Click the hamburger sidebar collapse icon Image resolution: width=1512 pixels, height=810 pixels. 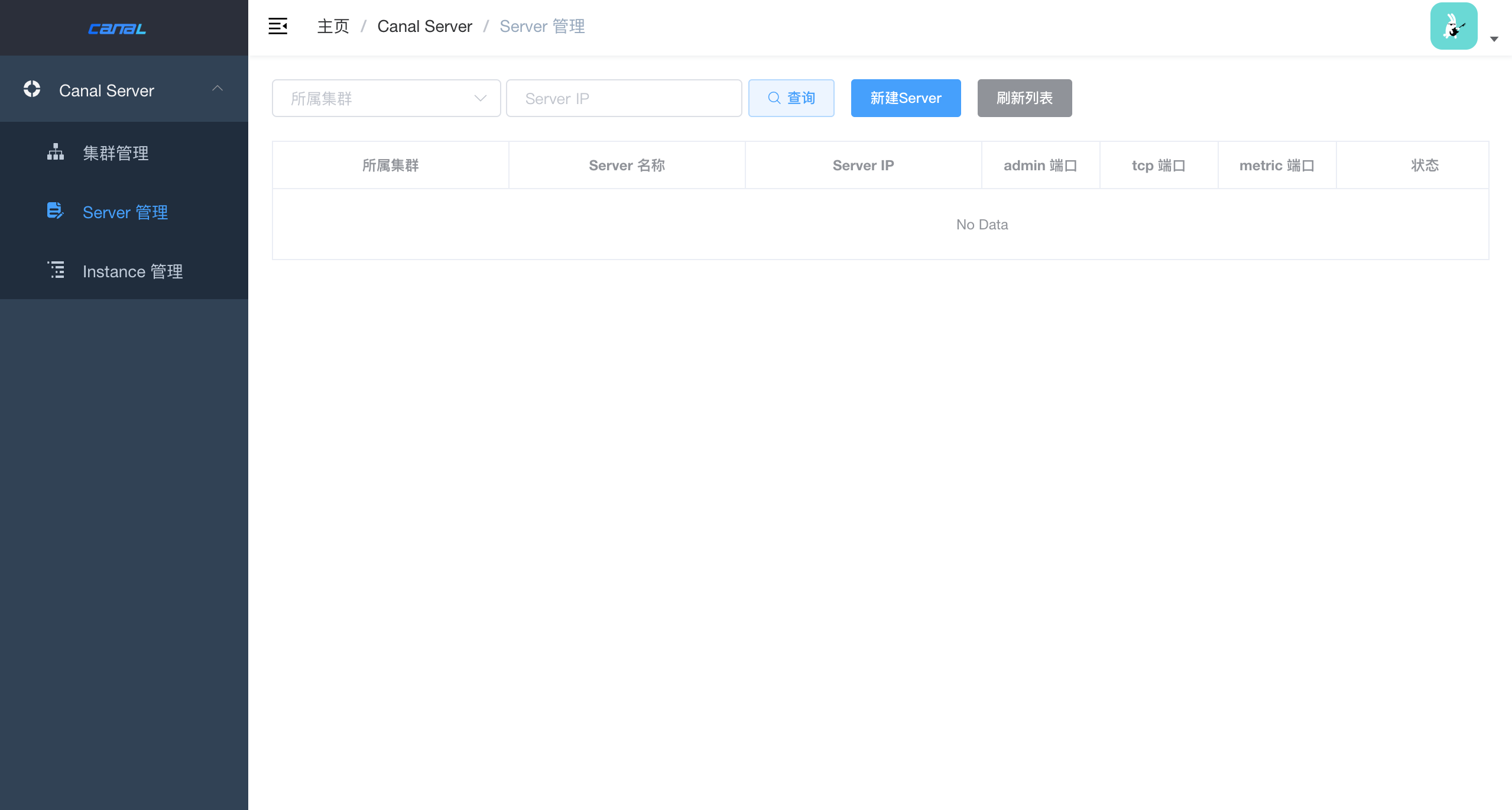[x=278, y=26]
